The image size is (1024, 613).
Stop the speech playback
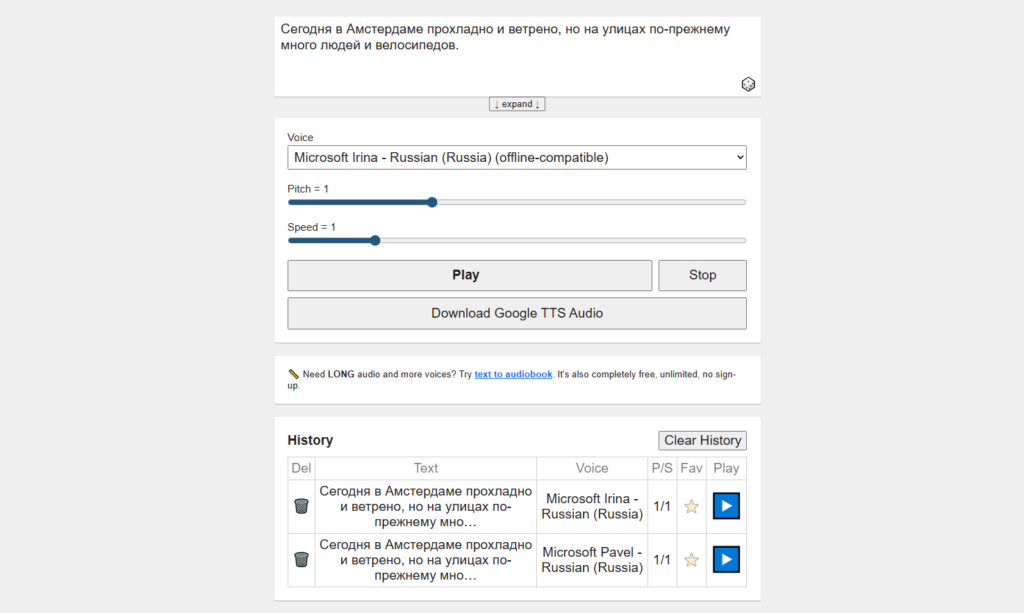[x=702, y=275]
